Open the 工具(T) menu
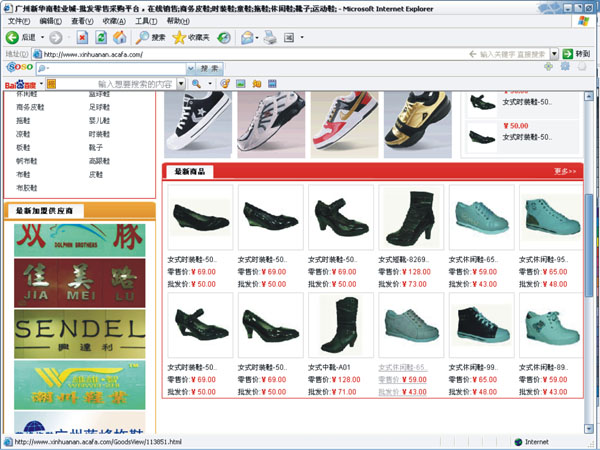This screenshot has height=450, width=600. (x=146, y=21)
